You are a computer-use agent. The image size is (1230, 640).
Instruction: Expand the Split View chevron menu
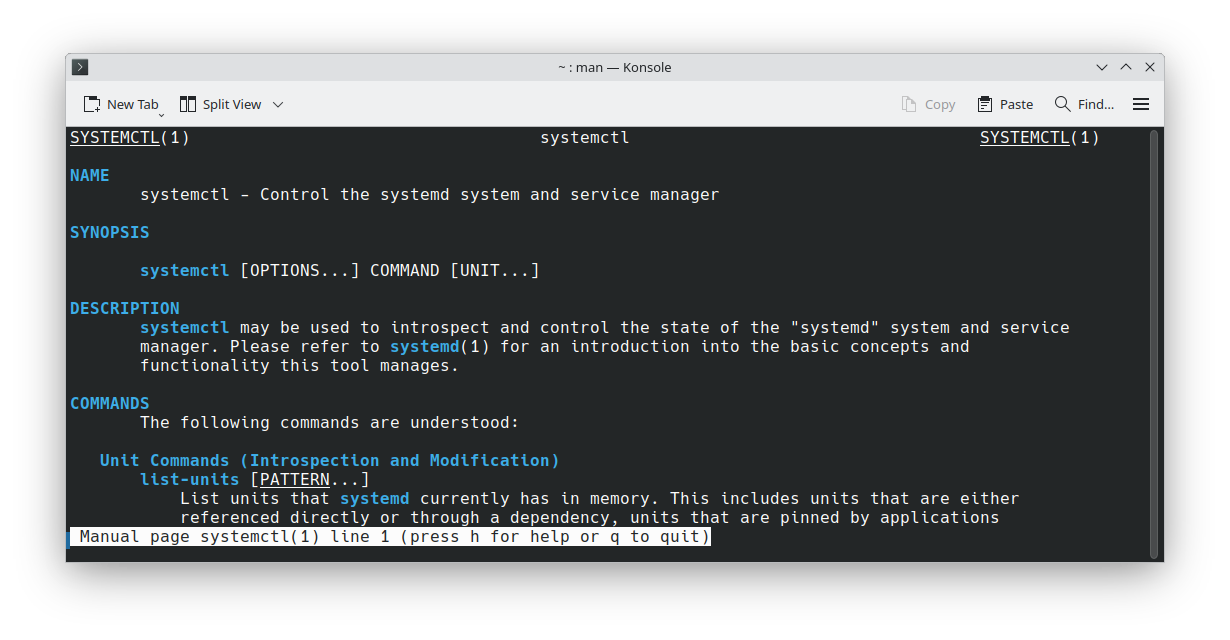pyautogui.click(x=278, y=104)
